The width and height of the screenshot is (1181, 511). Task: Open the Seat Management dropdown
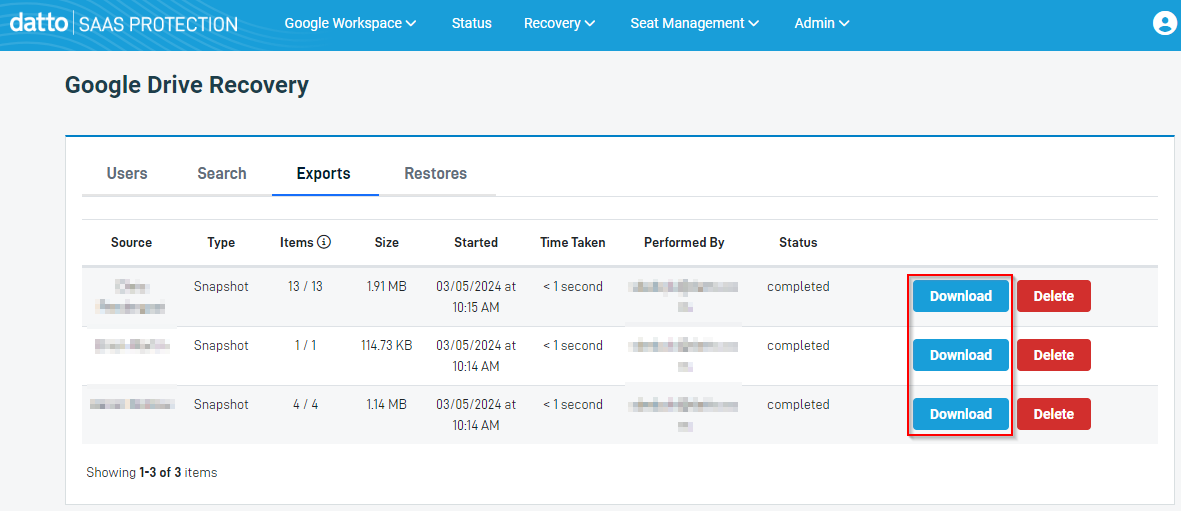coord(694,23)
